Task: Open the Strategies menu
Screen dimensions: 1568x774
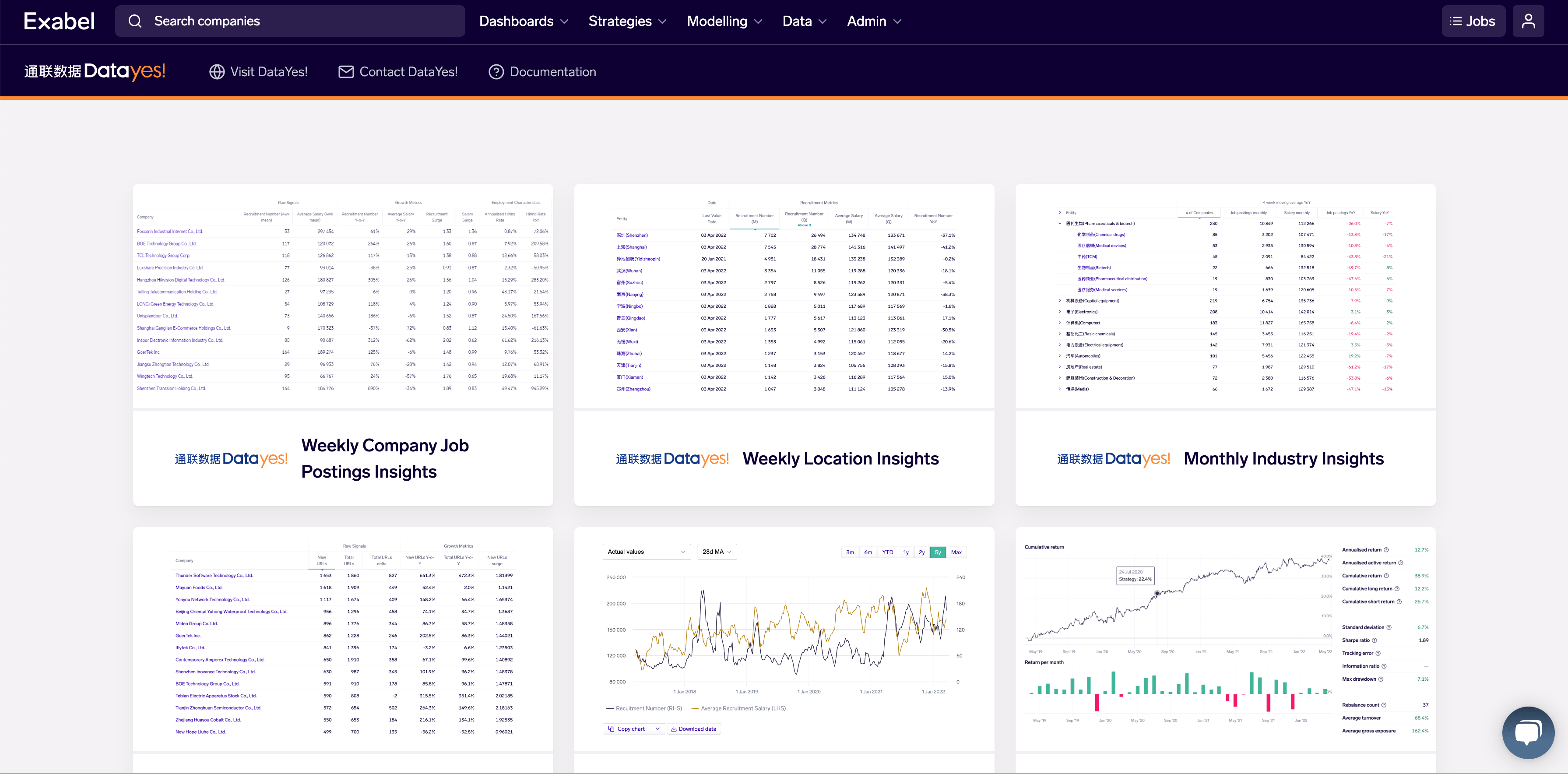Action: (627, 21)
